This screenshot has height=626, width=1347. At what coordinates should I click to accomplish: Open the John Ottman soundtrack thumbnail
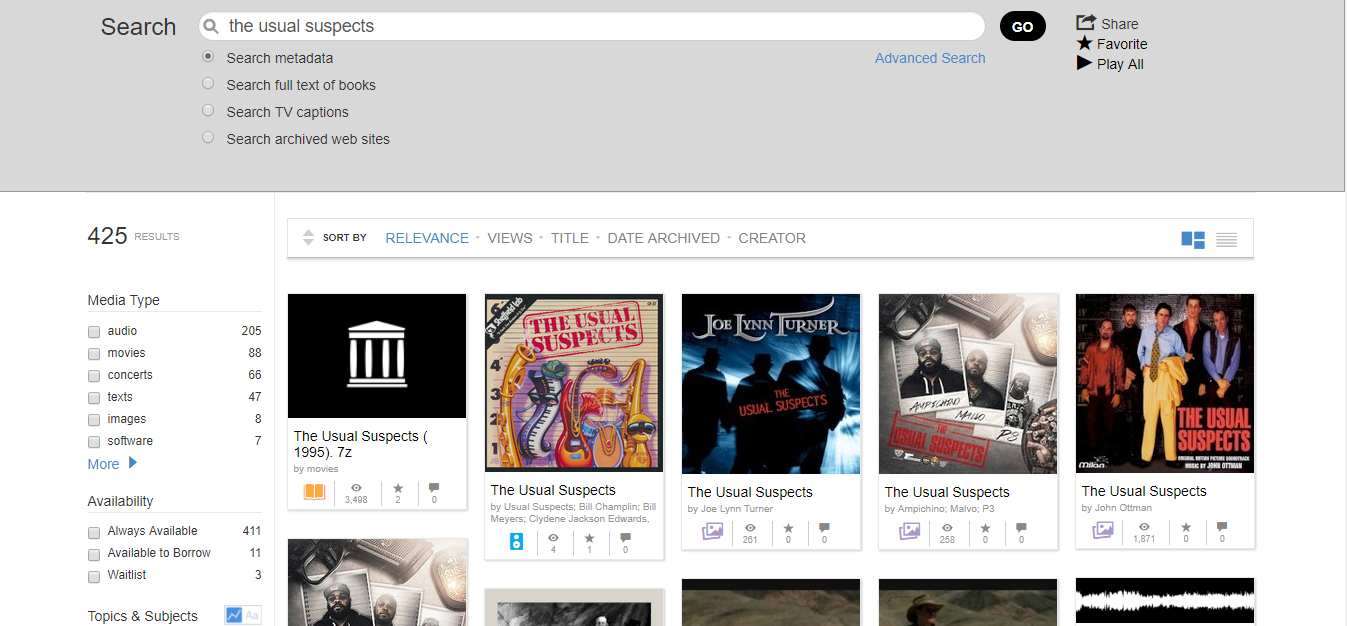1164,383
